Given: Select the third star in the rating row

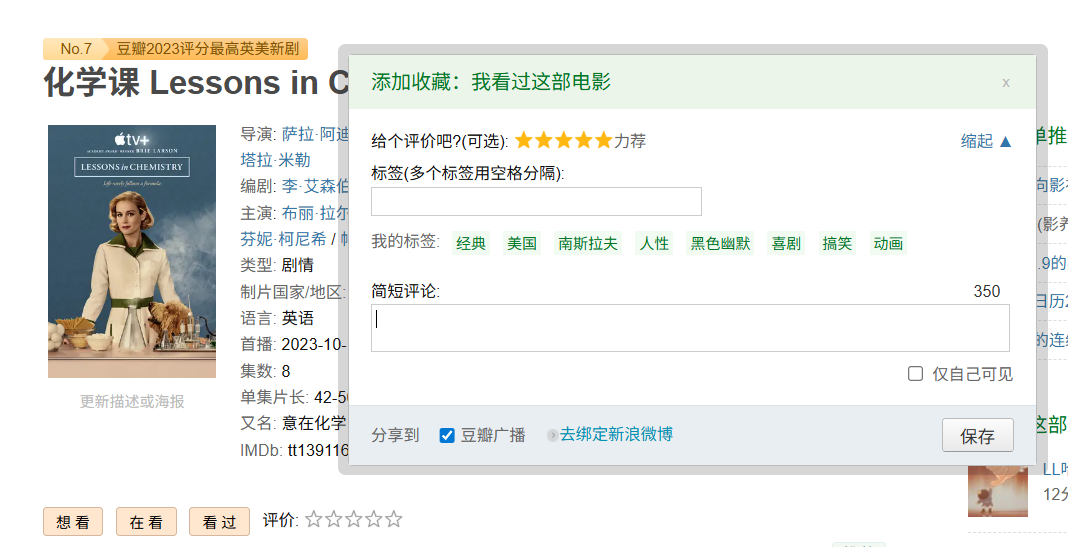Looking at the screenshot, I should click(564, 140).
